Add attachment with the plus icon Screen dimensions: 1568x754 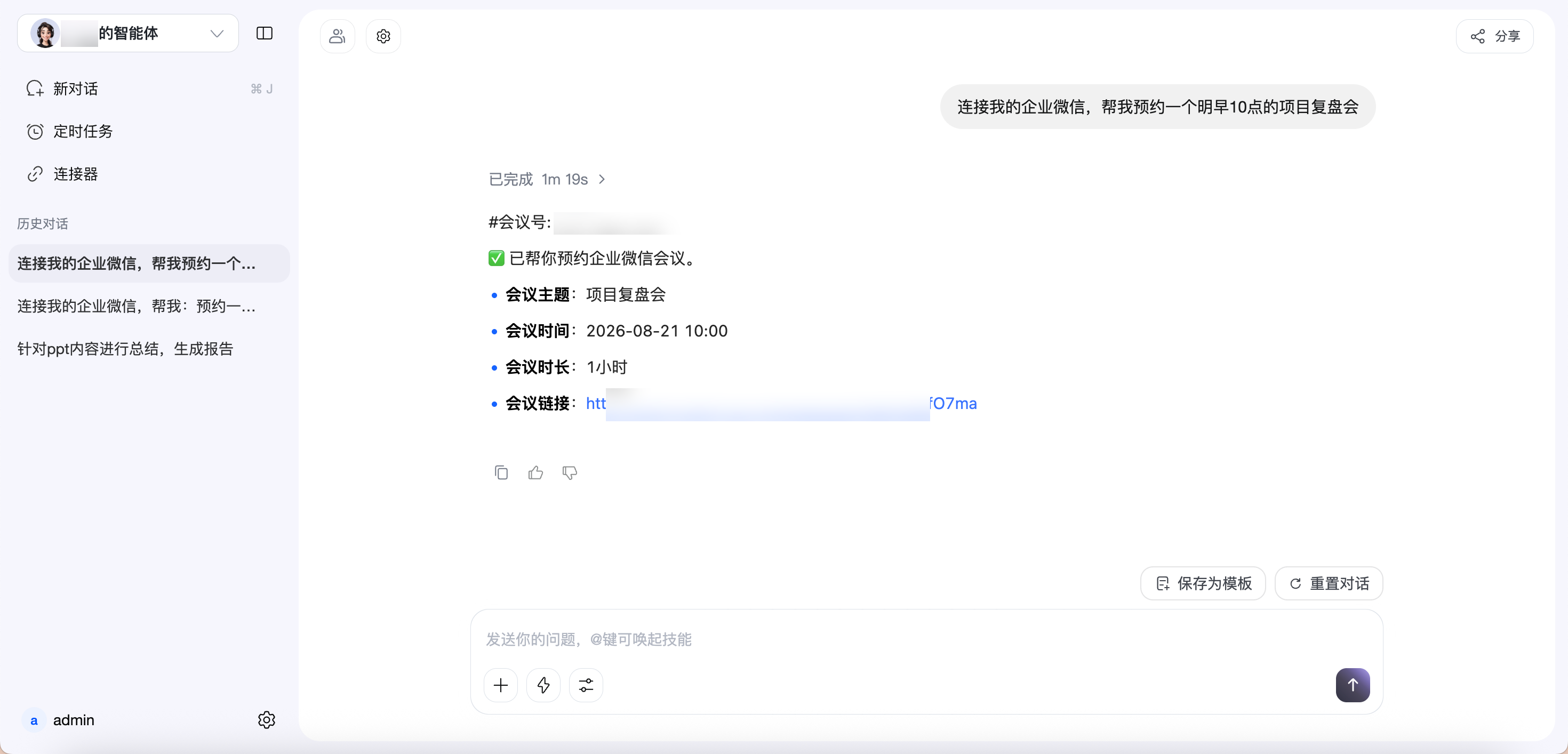(501, 685)
